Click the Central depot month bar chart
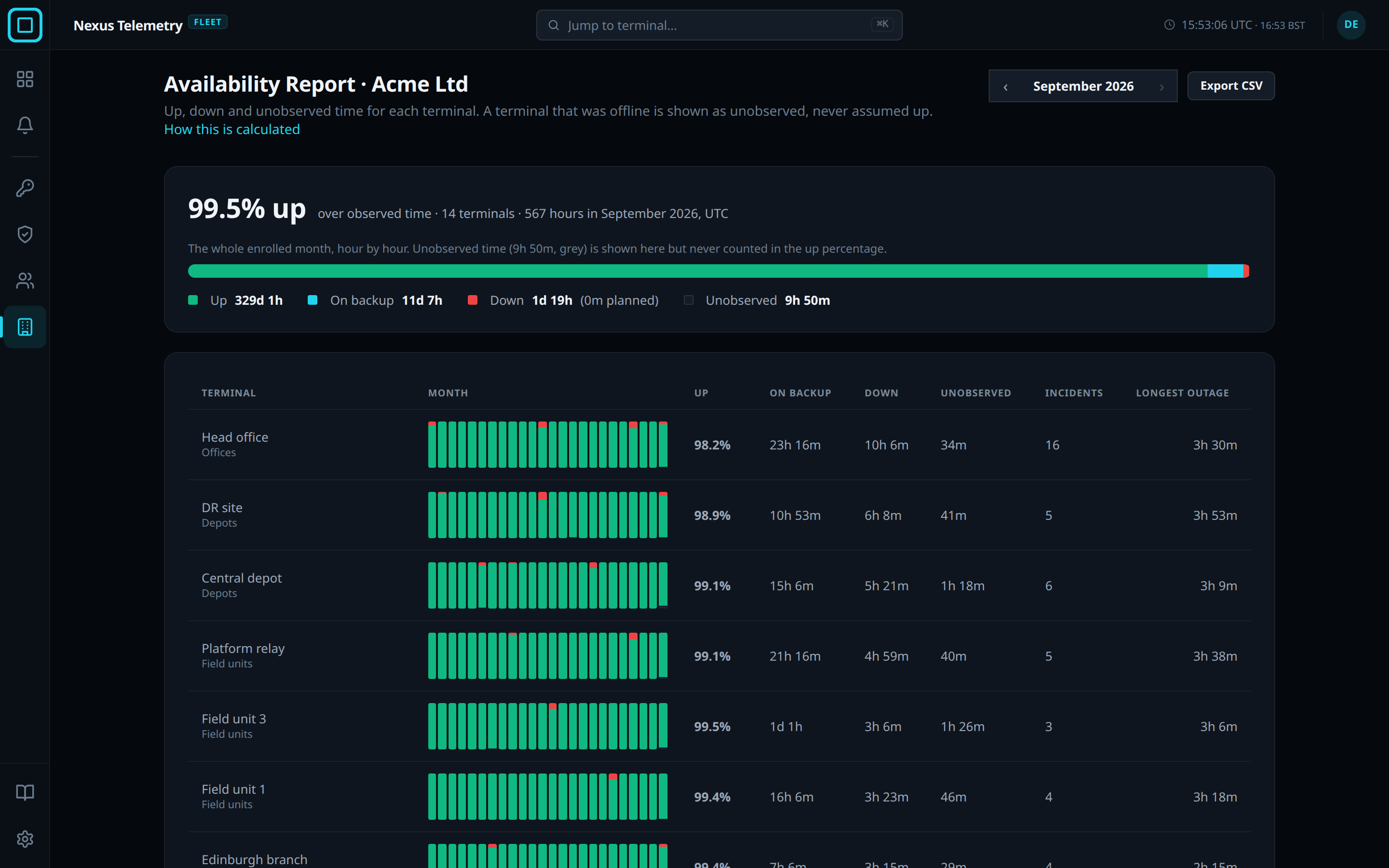This screenshot has height=868, width=1389. click(547, 585)
